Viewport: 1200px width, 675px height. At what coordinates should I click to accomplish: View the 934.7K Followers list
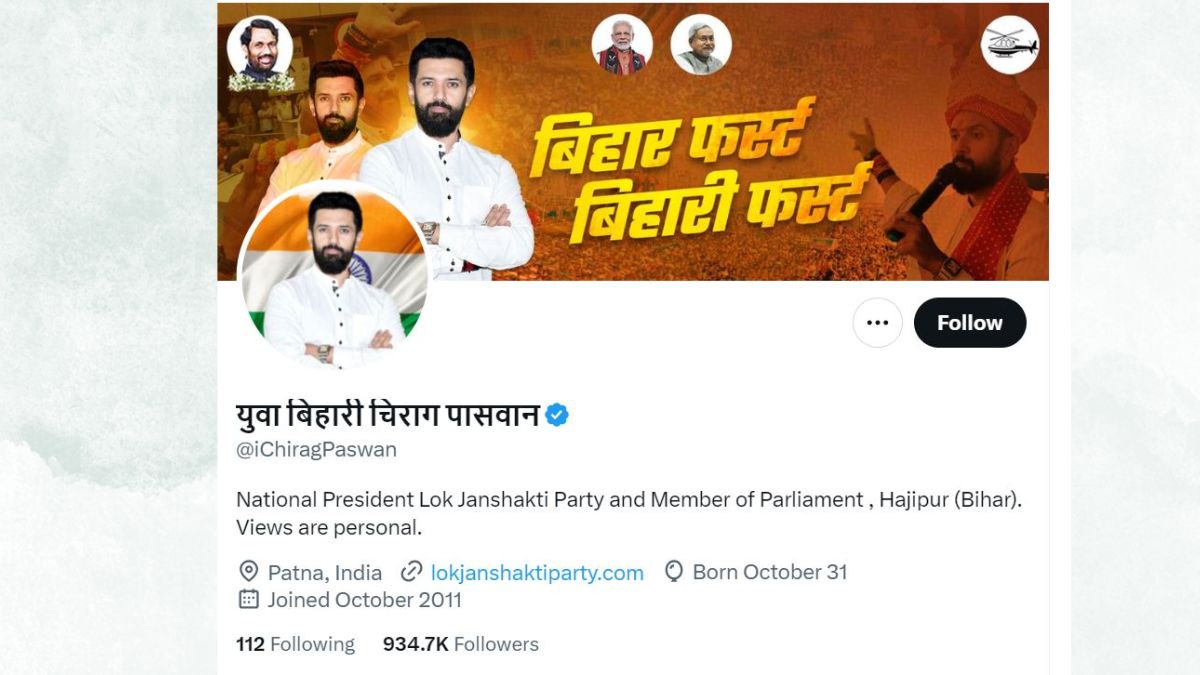(461, 645)
